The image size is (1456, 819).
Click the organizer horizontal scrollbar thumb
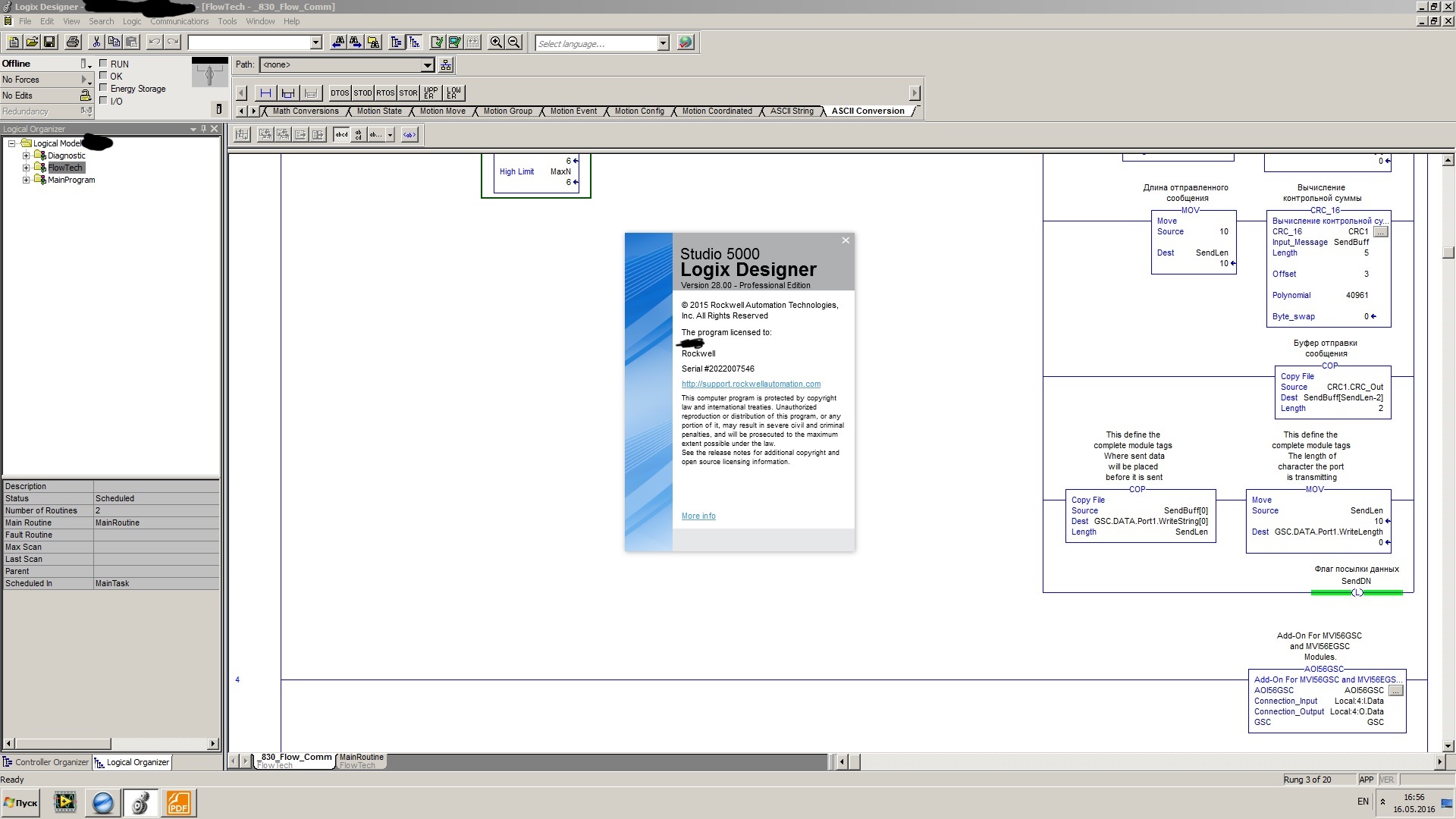(x=62, y=744)
